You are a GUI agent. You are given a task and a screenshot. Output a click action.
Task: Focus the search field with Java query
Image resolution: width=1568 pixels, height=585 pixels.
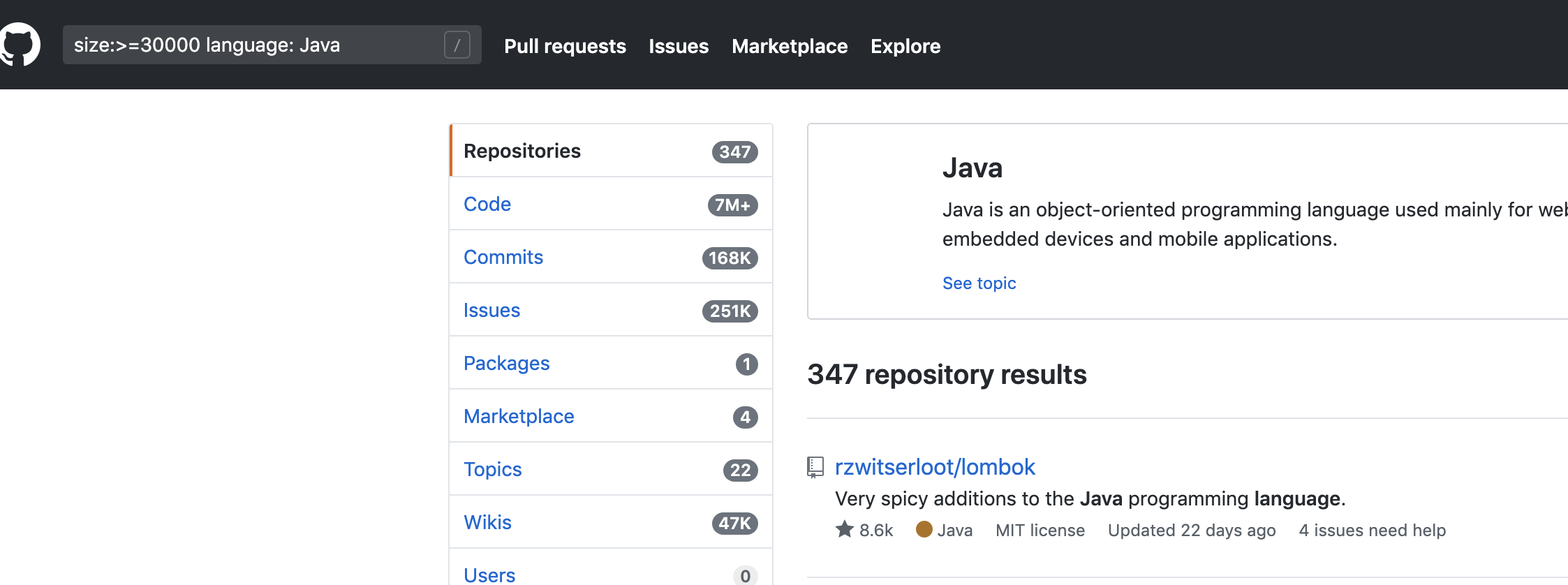(x=251, y=45)
